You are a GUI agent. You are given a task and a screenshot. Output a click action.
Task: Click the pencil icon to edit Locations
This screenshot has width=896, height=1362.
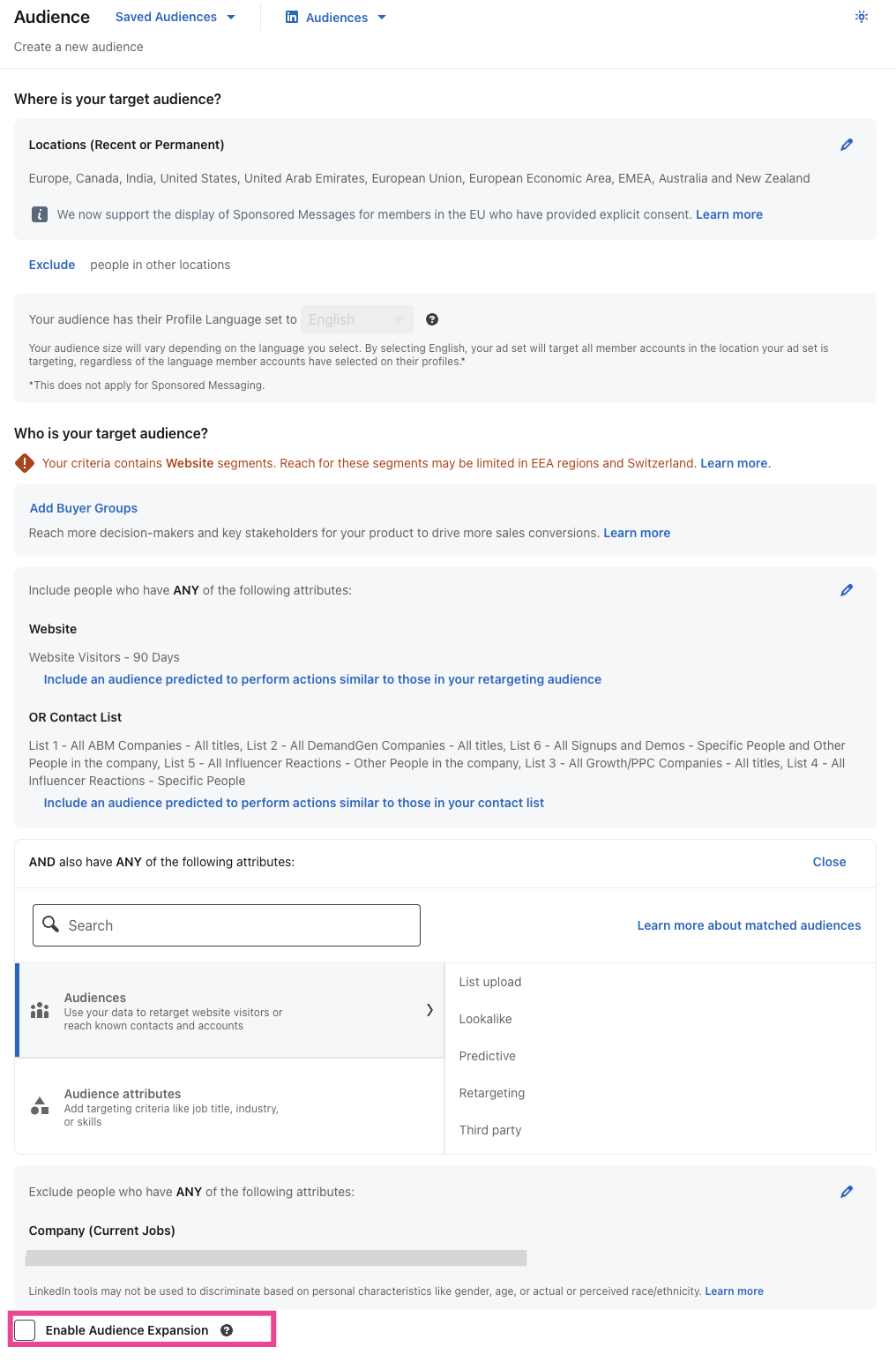coord(847,145)
